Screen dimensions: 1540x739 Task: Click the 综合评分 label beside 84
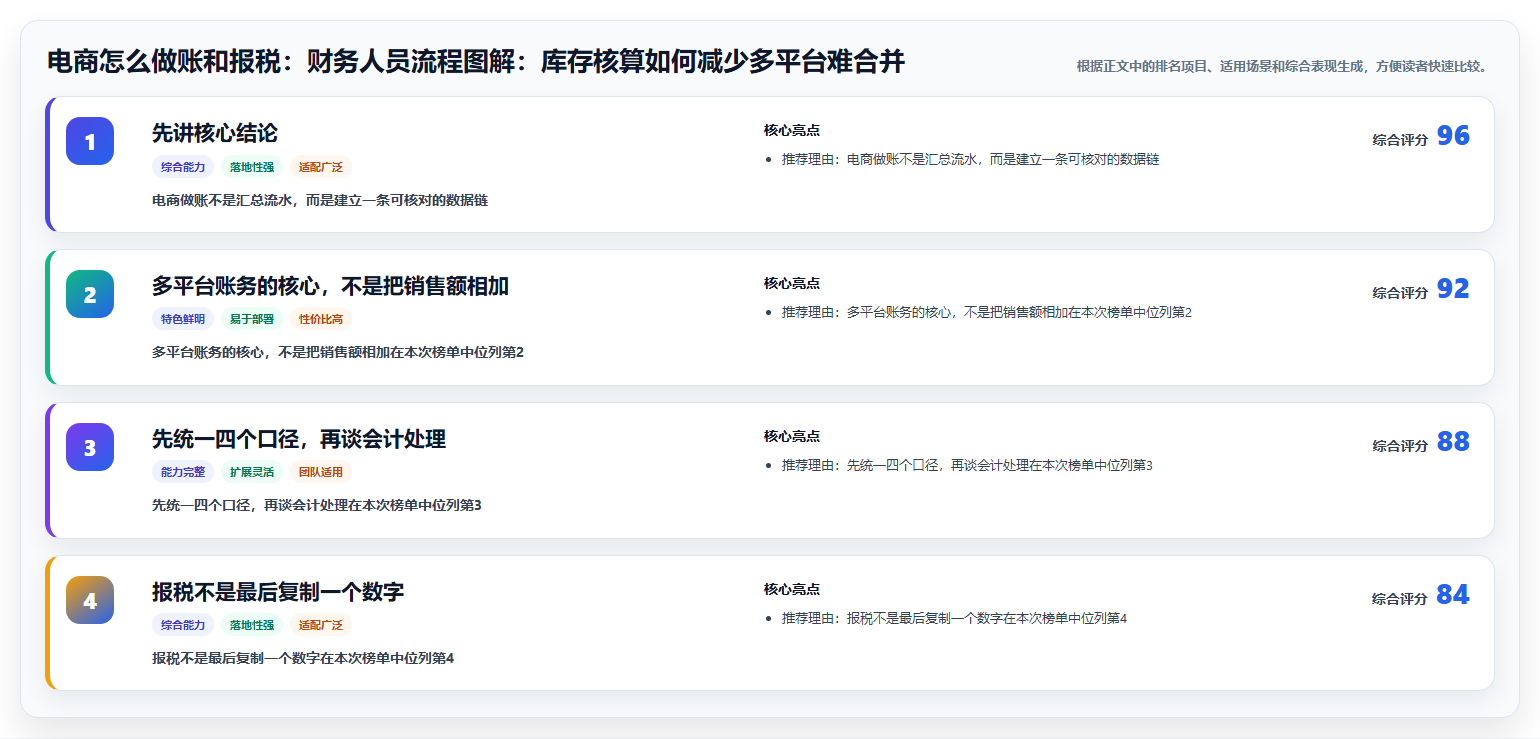1400,599
